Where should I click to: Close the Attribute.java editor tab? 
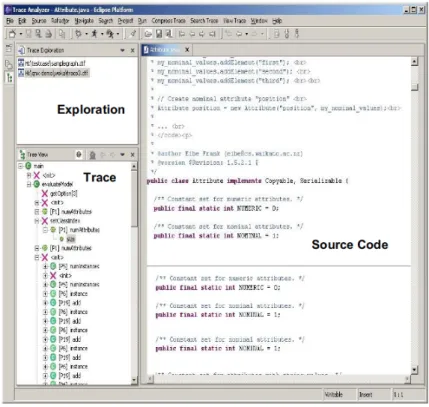pos(187,50)
